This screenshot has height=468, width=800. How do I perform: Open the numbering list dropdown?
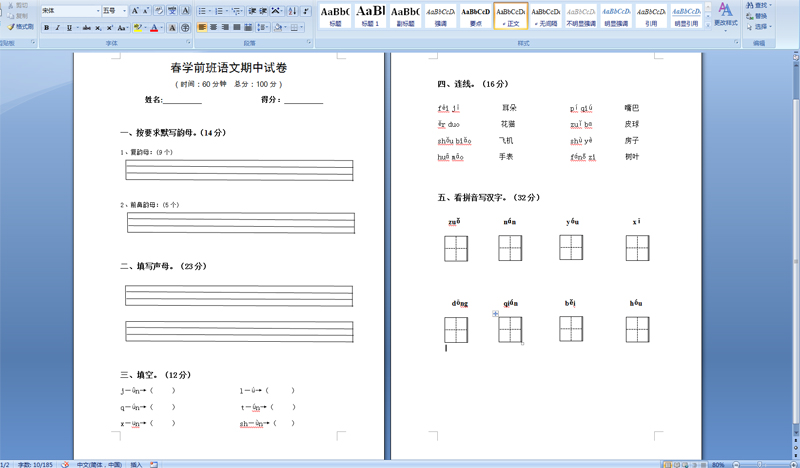(x=227, y=11)
